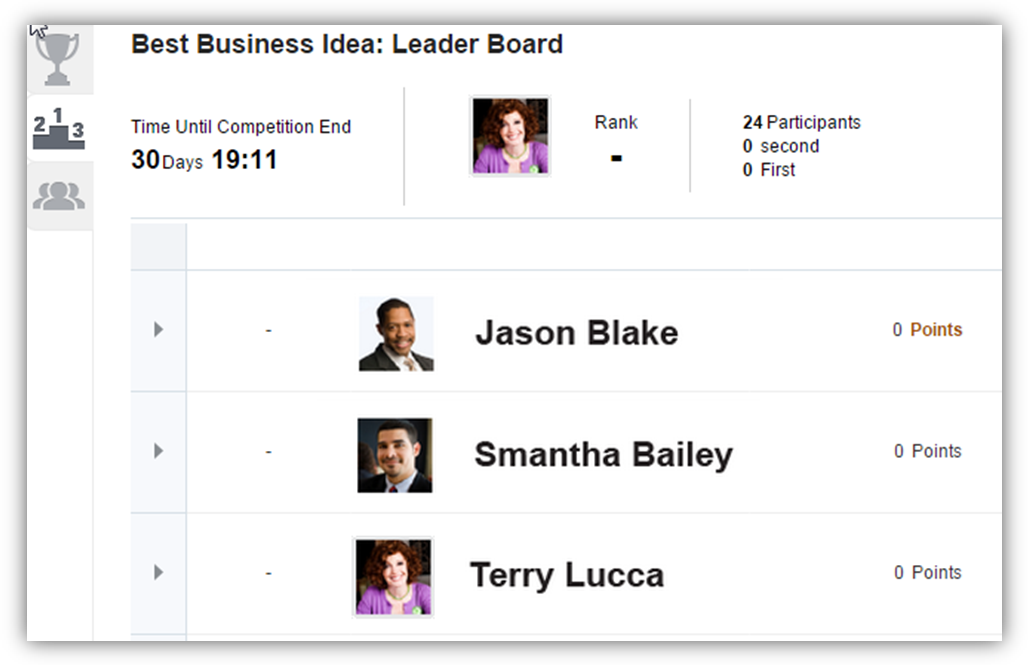Open the participants group icon
1028x665 pixels.
coord(58,195)
